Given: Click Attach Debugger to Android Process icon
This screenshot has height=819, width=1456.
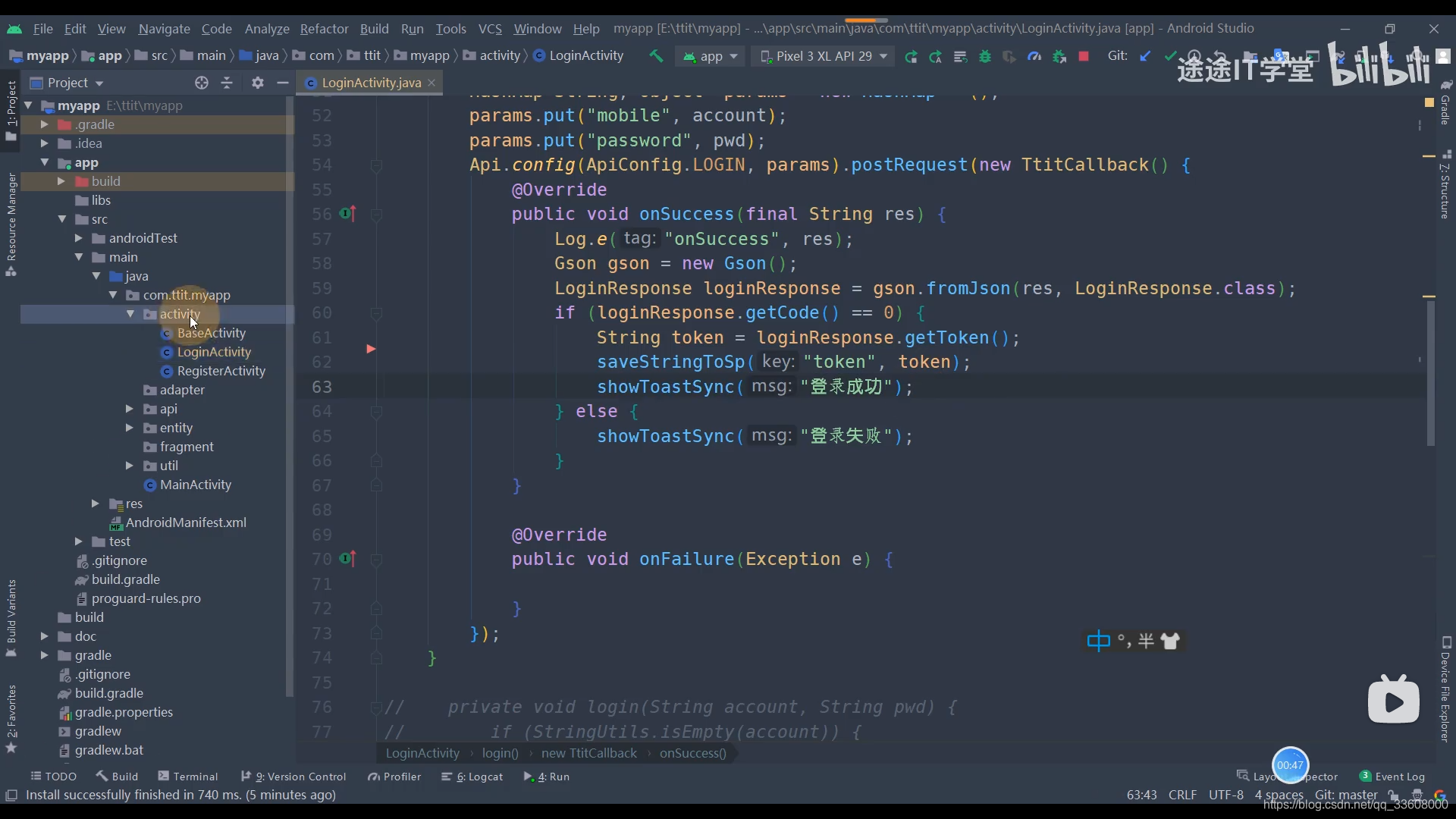Looking at the screenshot, I should (x=1059, y=57).
